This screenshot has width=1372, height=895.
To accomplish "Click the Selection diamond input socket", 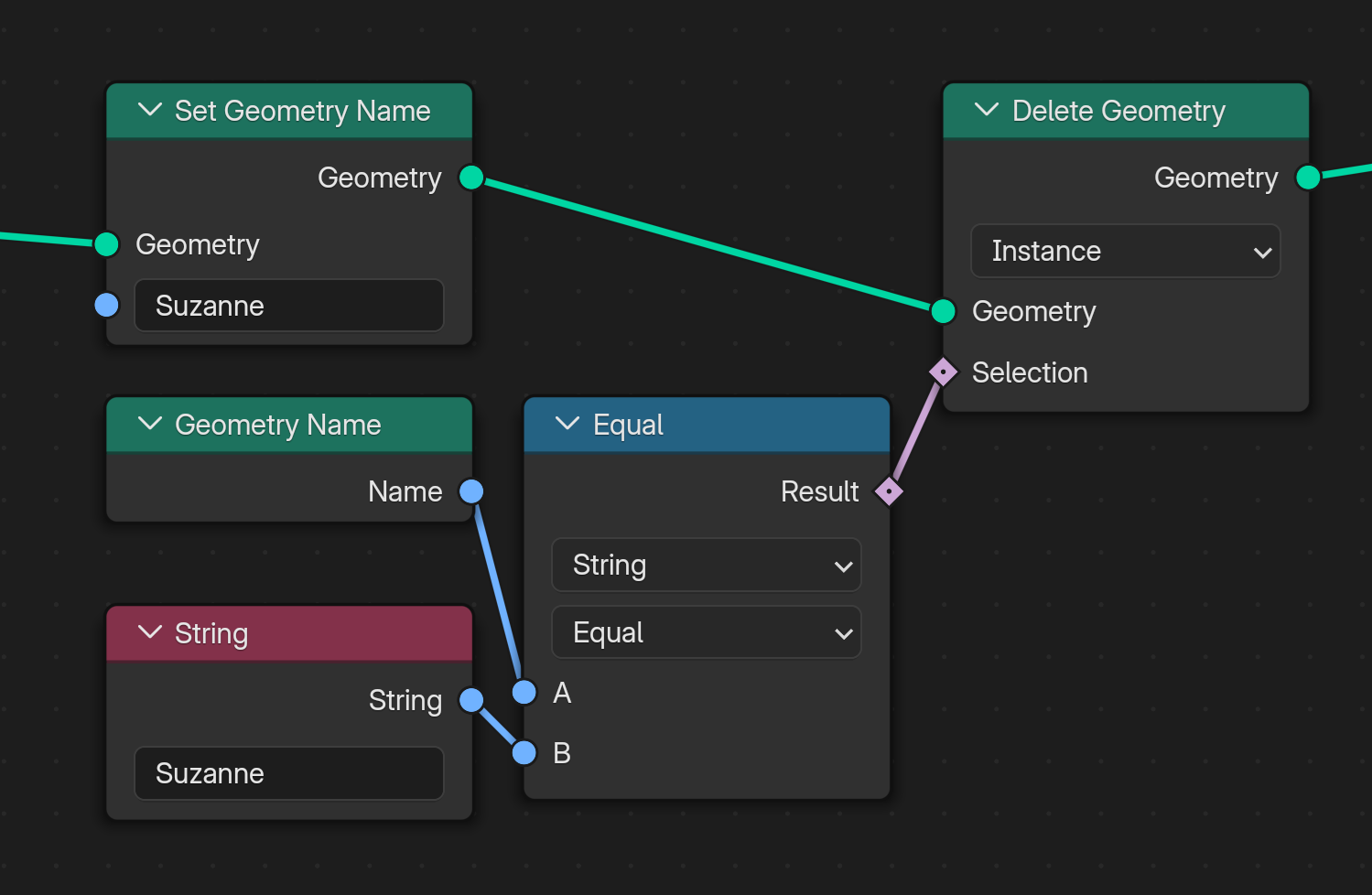I will [943, 372].
